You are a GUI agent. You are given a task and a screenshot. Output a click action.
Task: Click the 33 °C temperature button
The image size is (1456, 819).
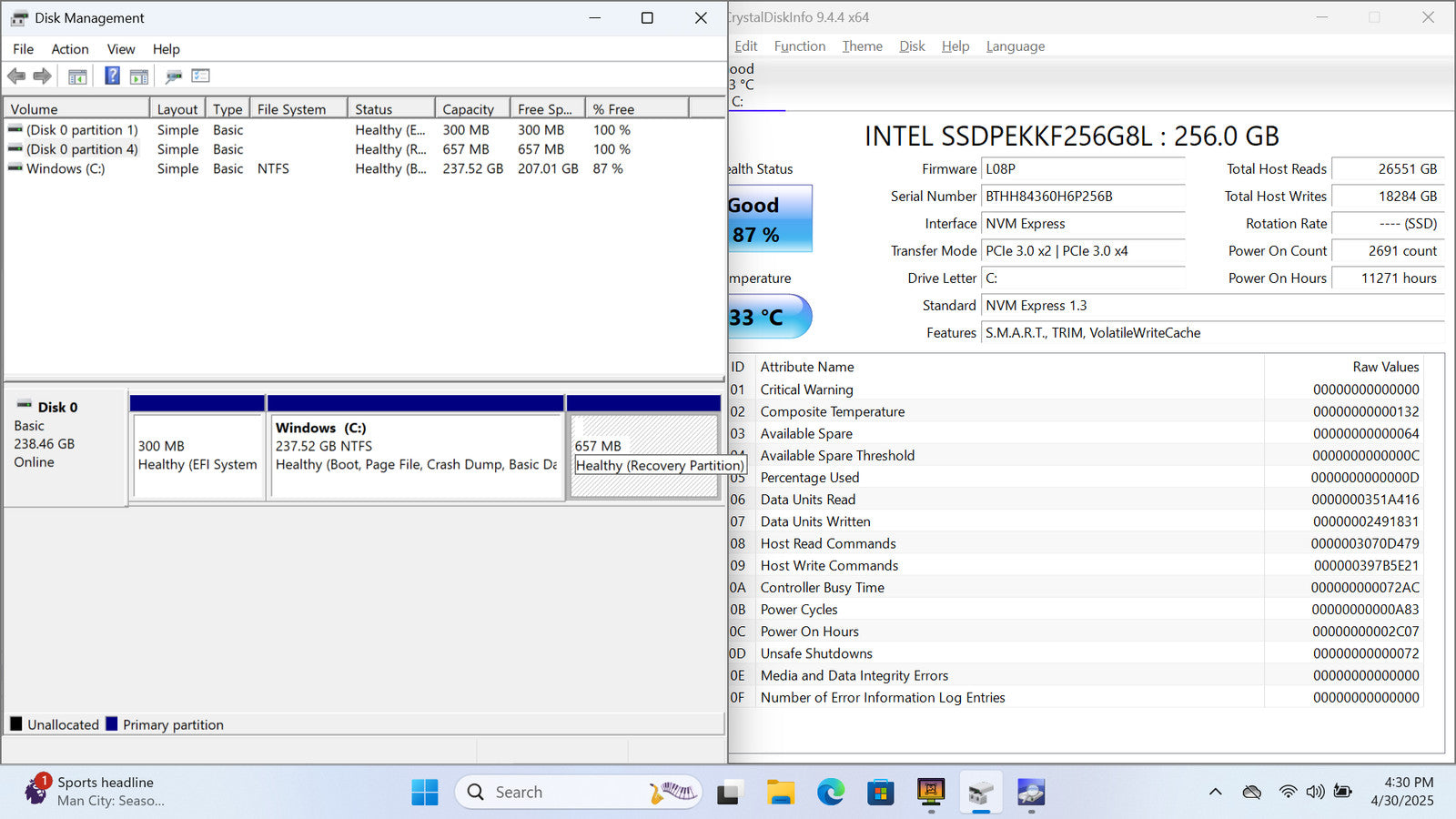[x=770, y=317]
